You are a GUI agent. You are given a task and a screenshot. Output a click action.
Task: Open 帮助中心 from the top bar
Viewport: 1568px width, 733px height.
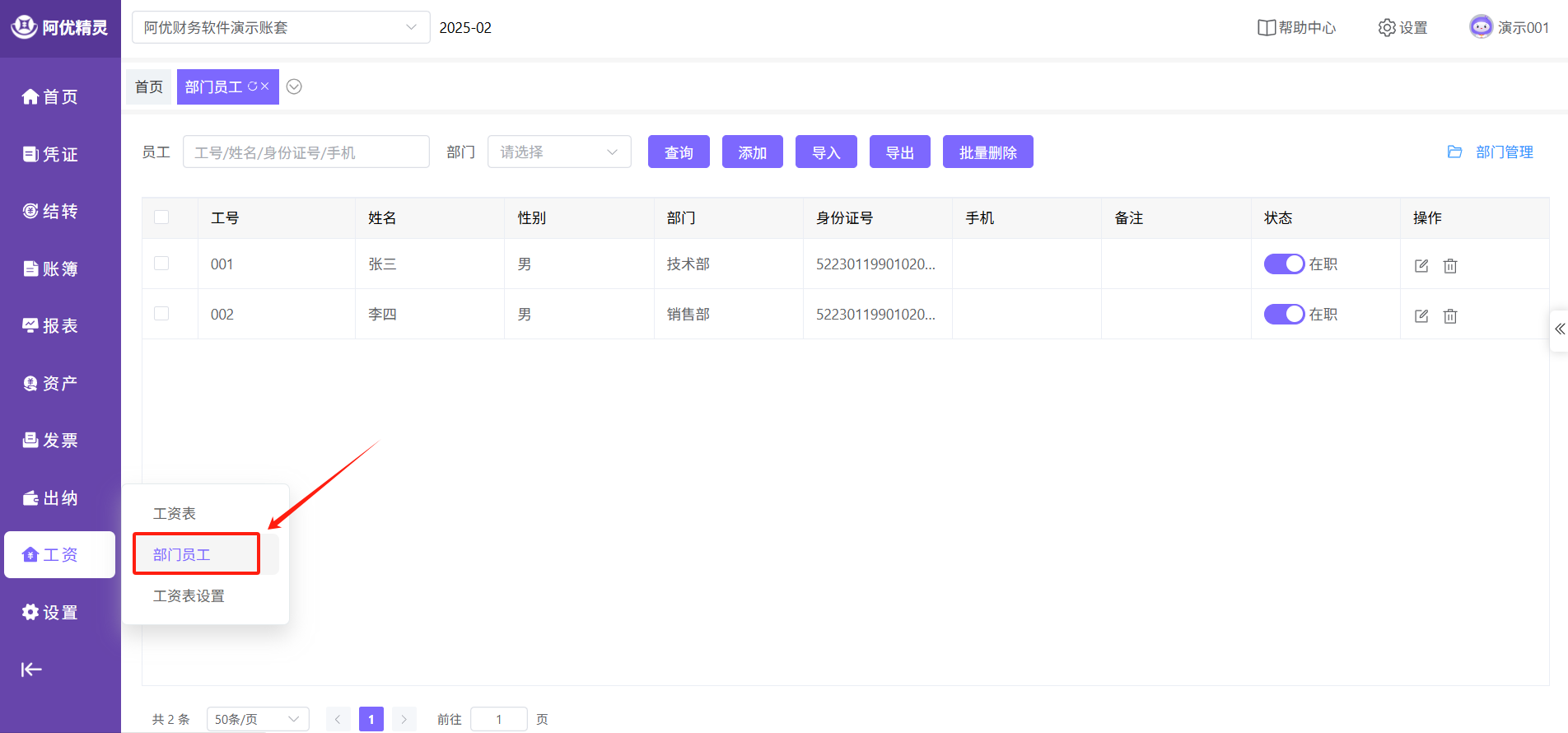point(1296,28)
